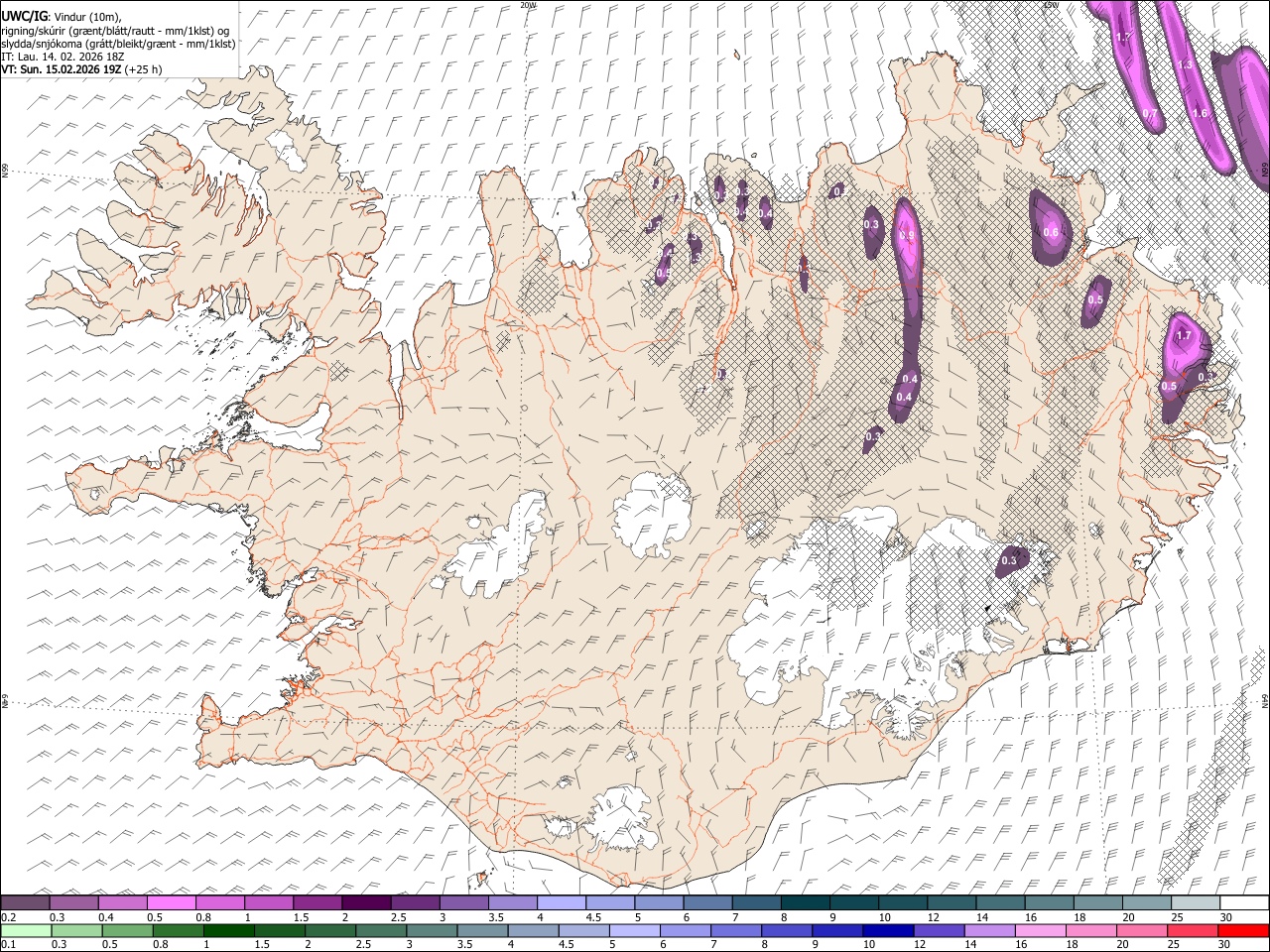Click the '15W' longitude label
Image resolution: width=1270 pixels, height=952 pixels.
(x=1051, y=5)
